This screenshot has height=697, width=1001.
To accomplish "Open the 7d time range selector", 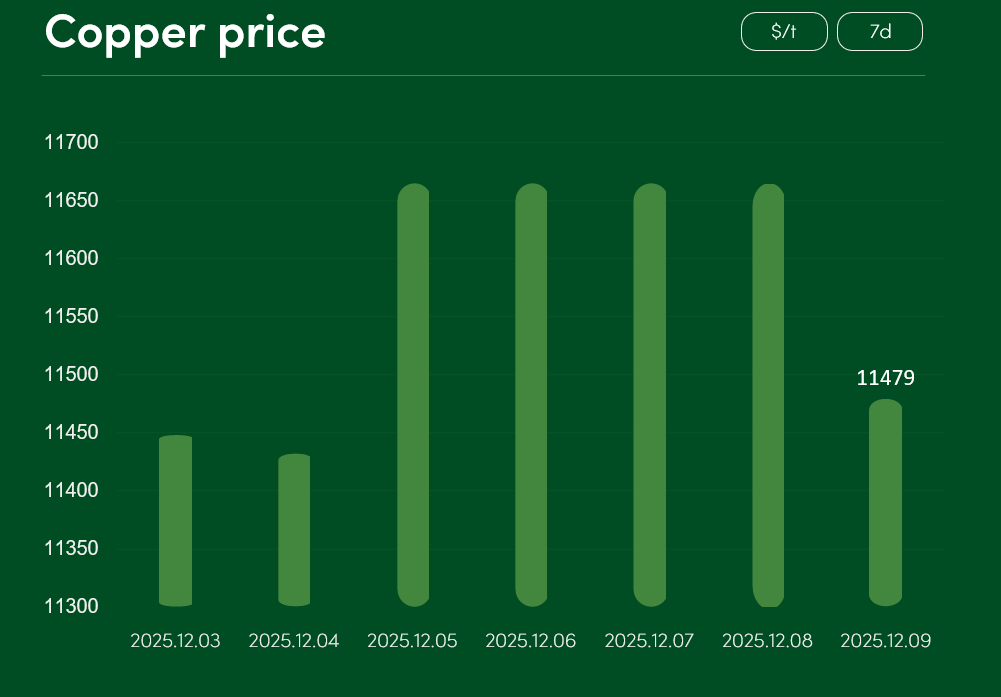I will click(x=880, y=31).
